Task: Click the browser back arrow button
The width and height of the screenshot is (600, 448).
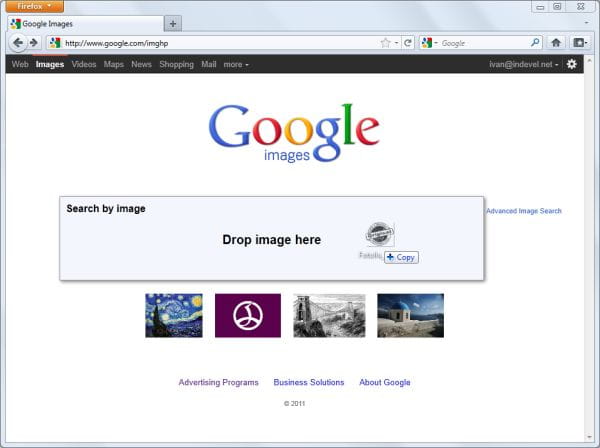Action: [17, 43]
